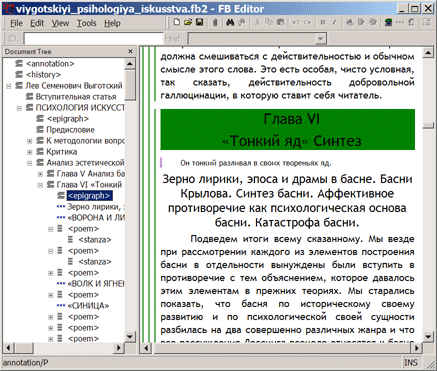Select the <annotation> tree item
This screenshot has height=371, width=437.
point(50,63)
